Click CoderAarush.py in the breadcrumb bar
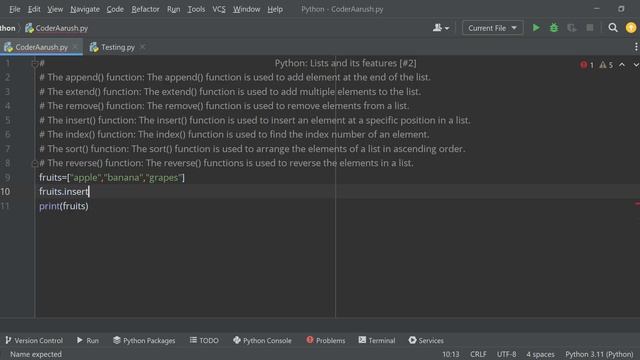 coord(57,28)
